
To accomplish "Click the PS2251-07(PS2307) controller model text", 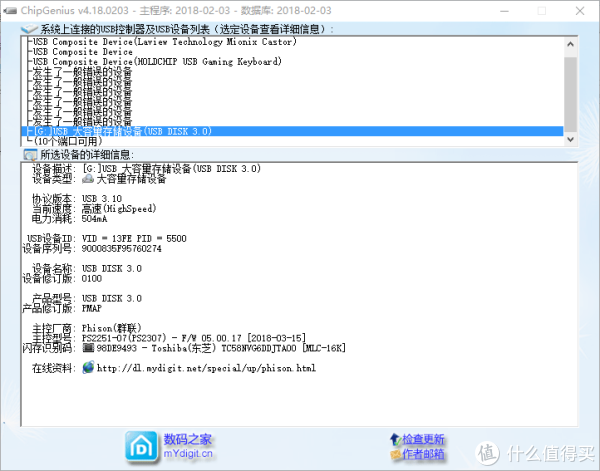I will pos(124,338).
